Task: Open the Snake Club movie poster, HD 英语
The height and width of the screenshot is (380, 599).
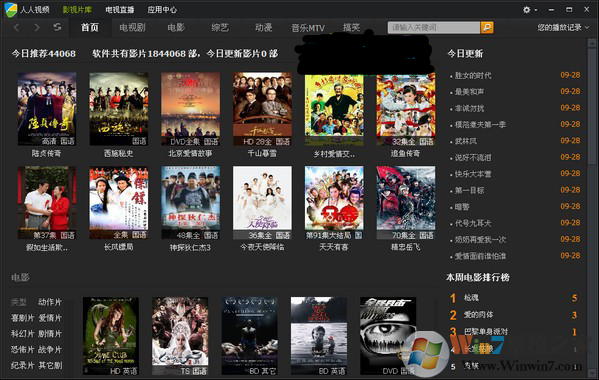Action: click(x=111, y=336)
